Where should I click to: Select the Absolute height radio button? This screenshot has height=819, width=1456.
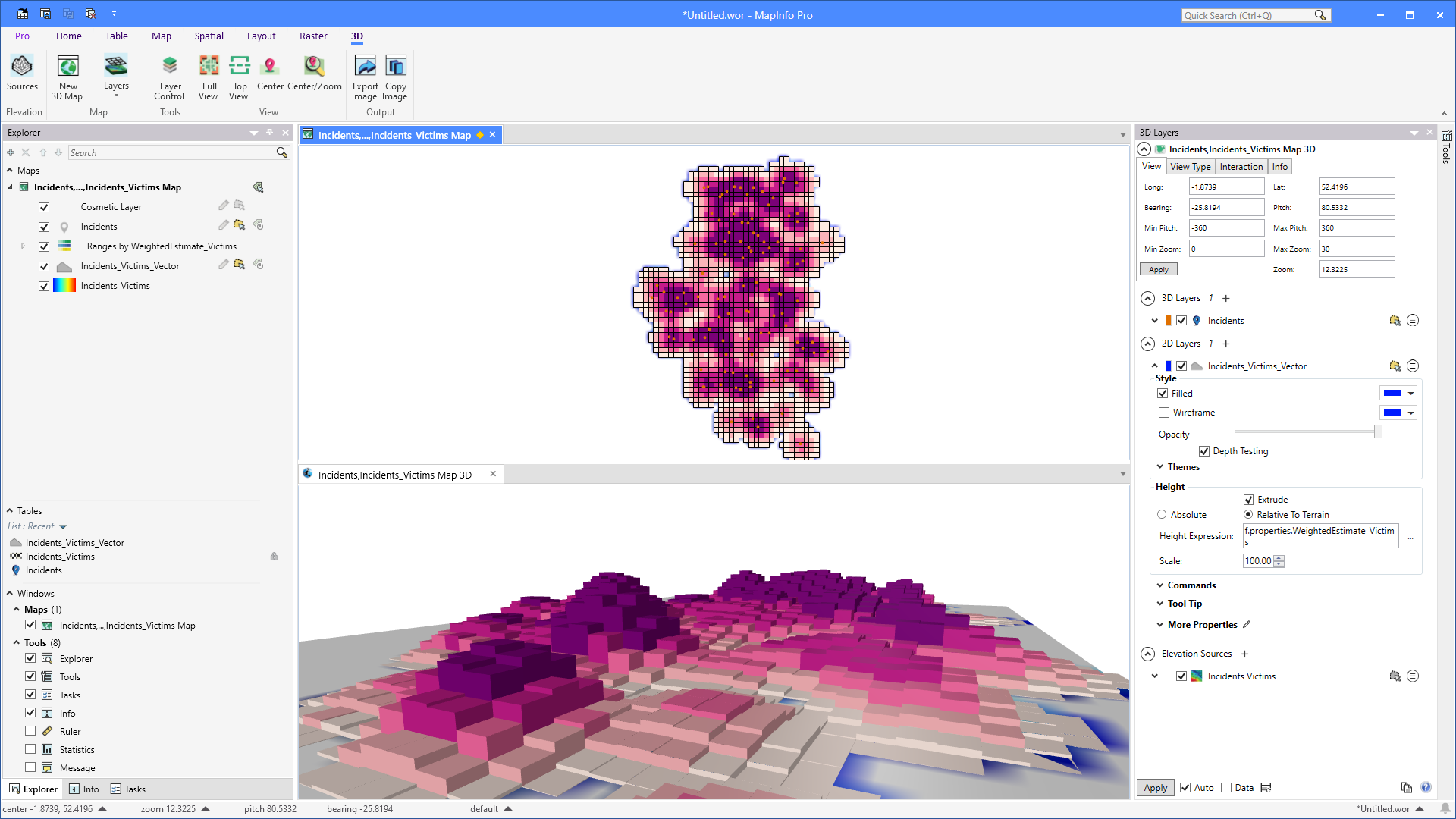[x=1162, y=514]
